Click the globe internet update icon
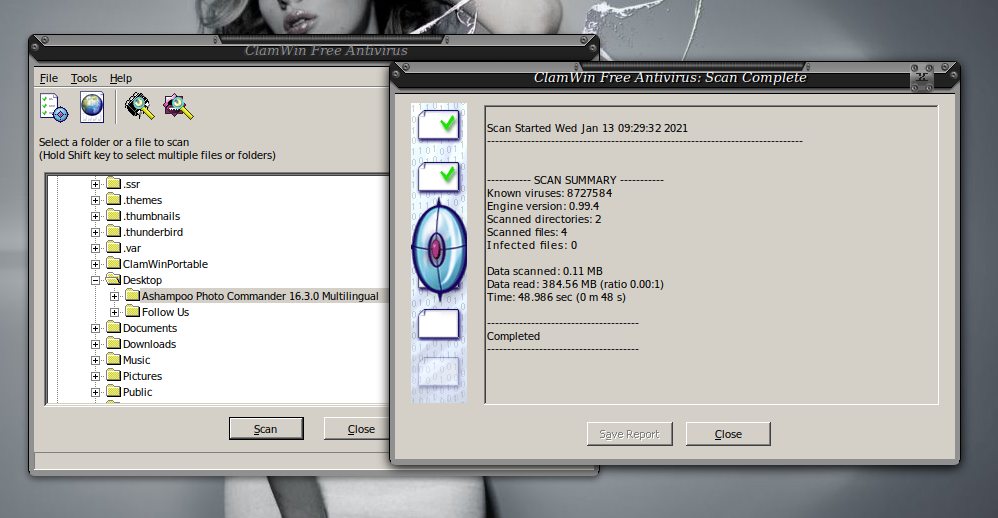The width and height of the screenshot is (998, 518). click(x=92, y=107)
